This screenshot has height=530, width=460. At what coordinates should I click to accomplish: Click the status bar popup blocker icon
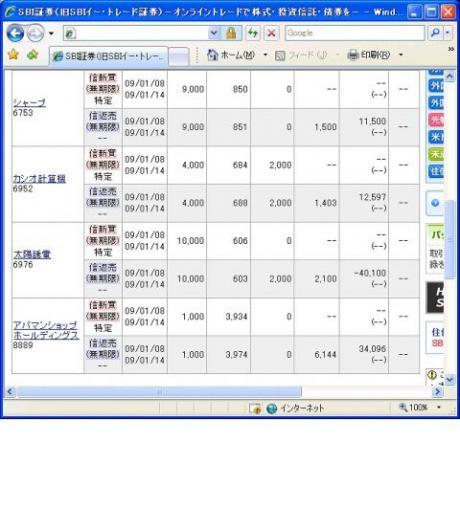pos(255,409)
